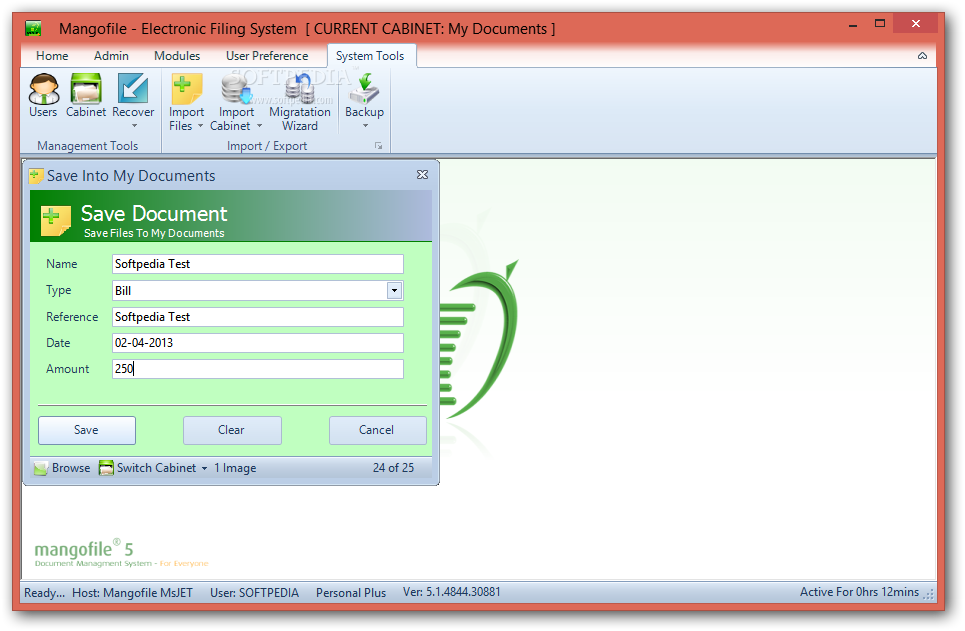Expand the Backup dropdown arrow
Image resolution: width=965 pixels, height=631 pixels.
(x=366, y=126)
